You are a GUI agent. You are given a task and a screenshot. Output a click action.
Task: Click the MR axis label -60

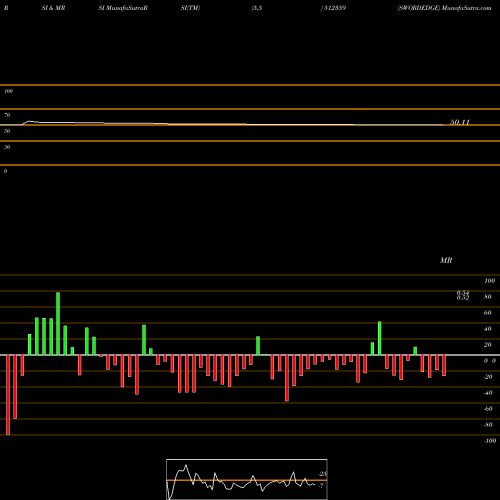point(488,409)
